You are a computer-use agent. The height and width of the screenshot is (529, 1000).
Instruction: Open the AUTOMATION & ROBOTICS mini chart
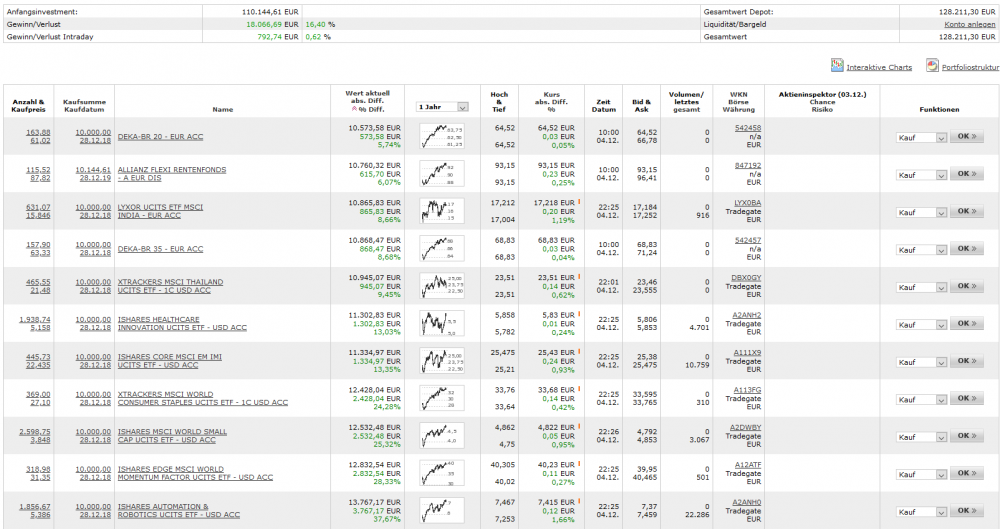(442, 510)
